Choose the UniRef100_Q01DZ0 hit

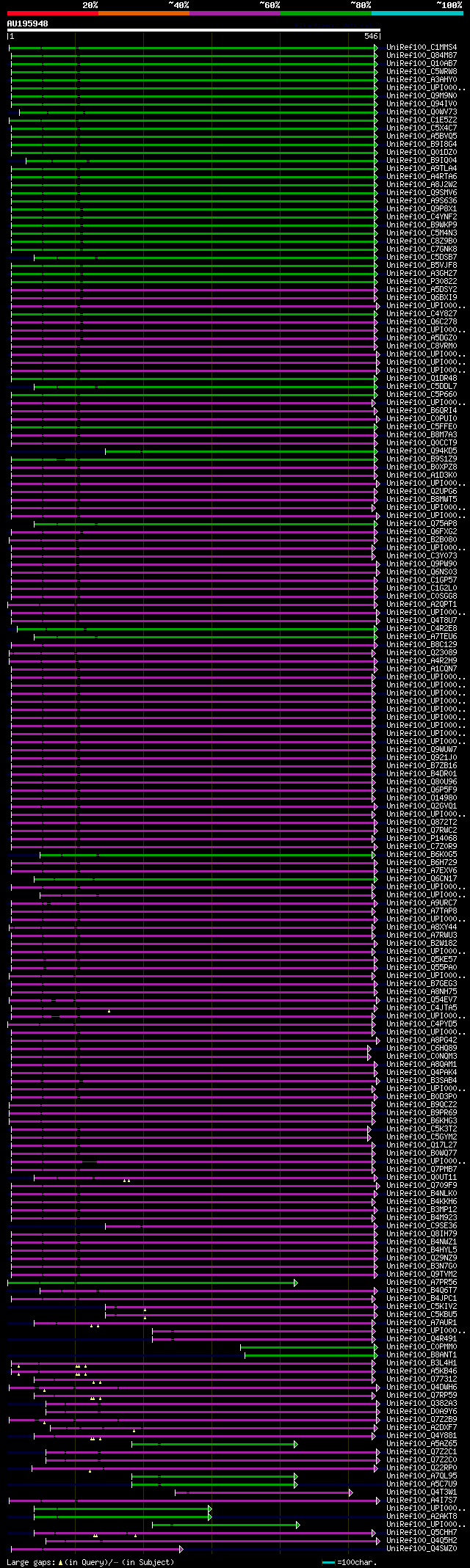[x=422, y=153]
